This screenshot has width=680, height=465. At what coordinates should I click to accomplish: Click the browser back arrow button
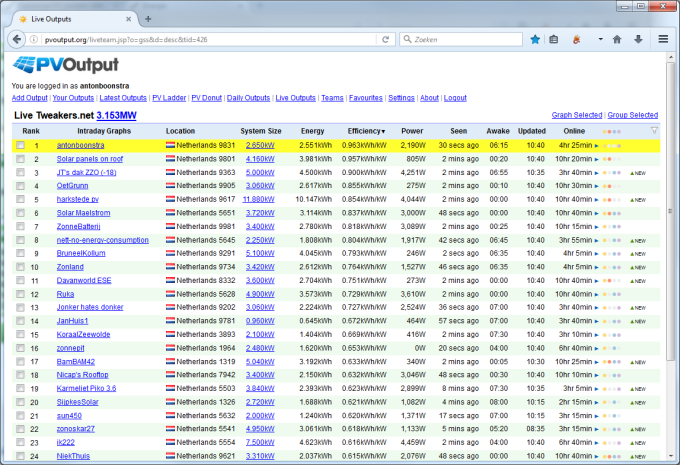point(18,39)
